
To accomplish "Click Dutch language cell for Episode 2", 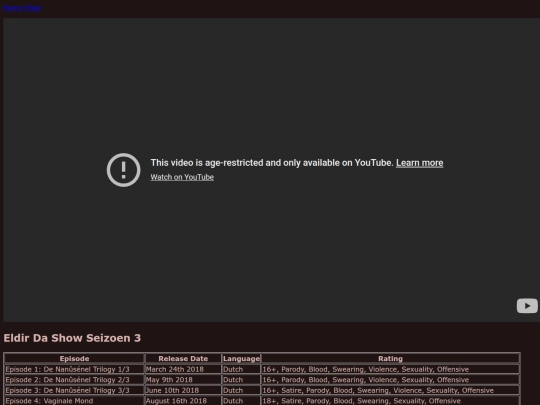I will (x=241, y=380).
